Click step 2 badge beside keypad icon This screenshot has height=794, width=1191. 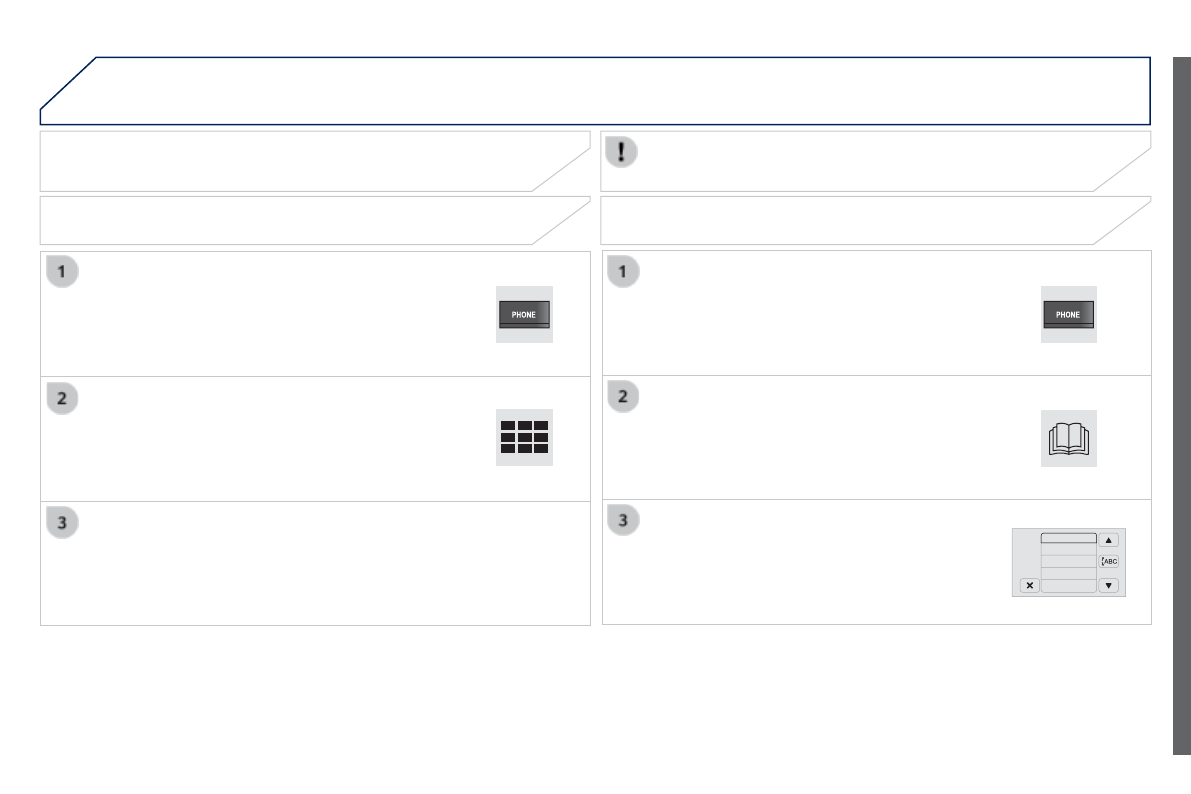[62, 398]
